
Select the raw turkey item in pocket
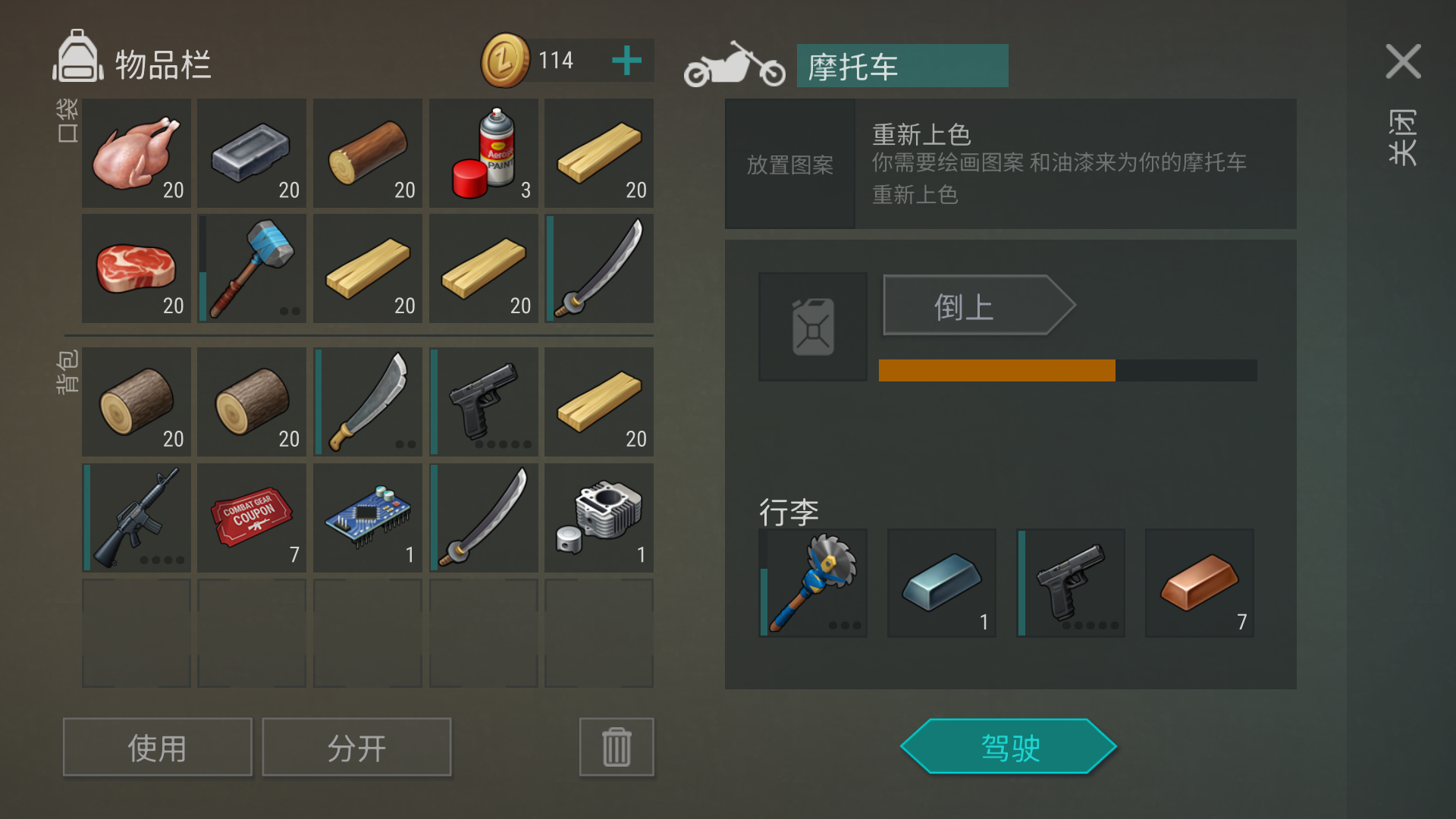coord(136,153)
